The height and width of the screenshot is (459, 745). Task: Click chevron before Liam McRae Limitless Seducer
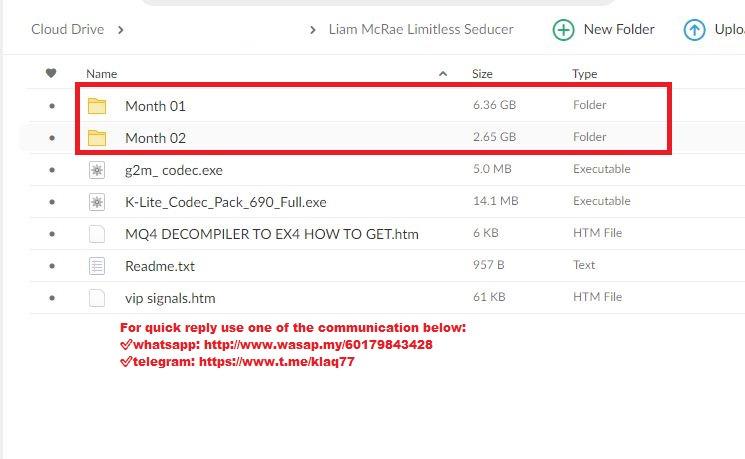314,29
